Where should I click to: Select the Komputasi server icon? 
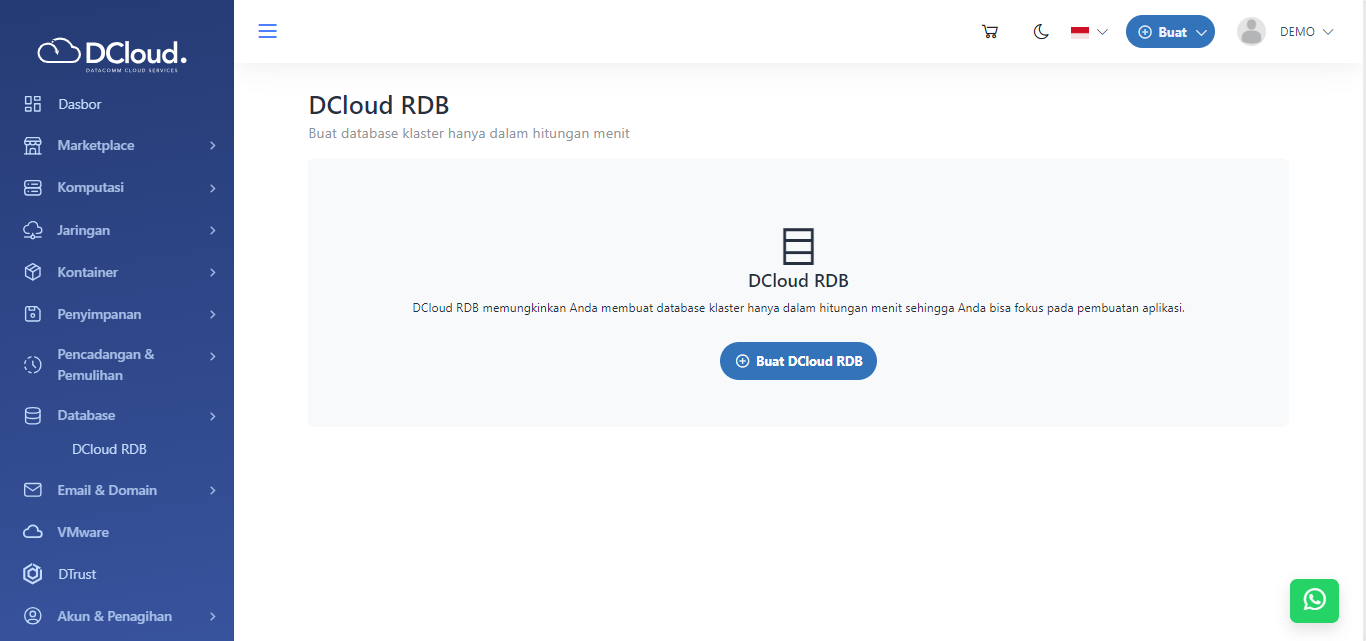point(31,187)
